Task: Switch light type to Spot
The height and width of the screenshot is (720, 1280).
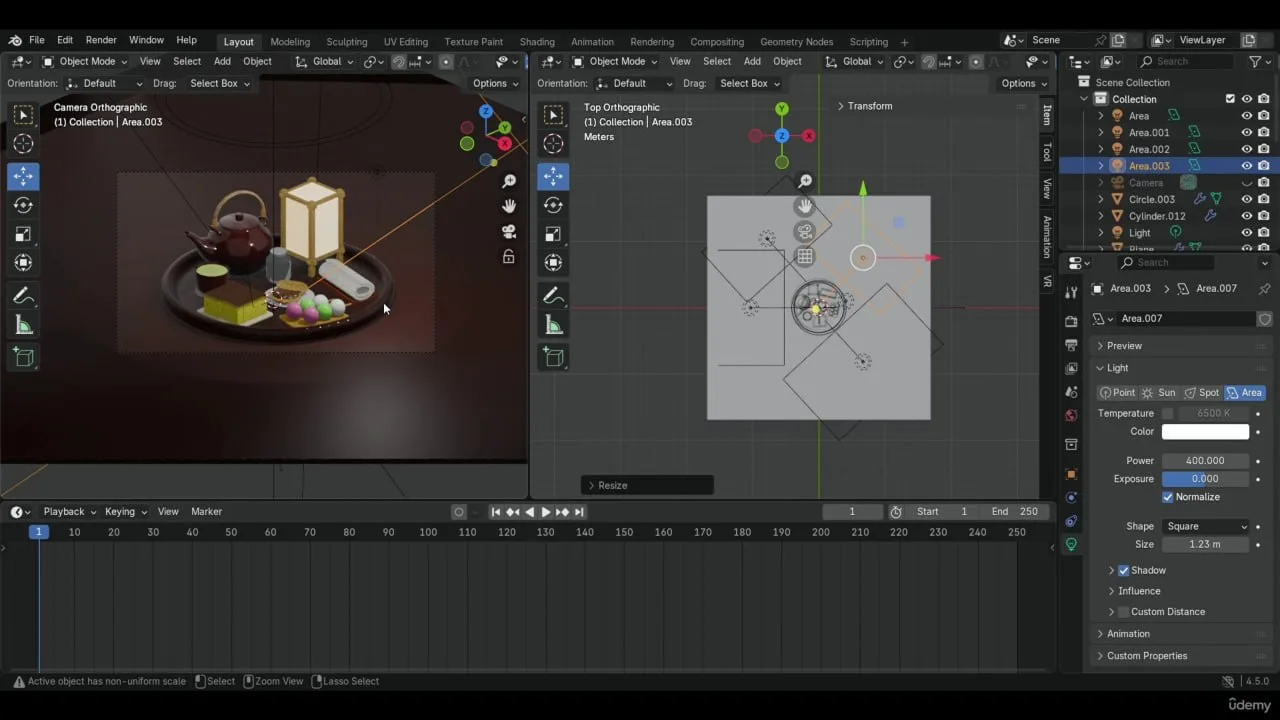Action: pyautogui.click(x=1202, y=393)
